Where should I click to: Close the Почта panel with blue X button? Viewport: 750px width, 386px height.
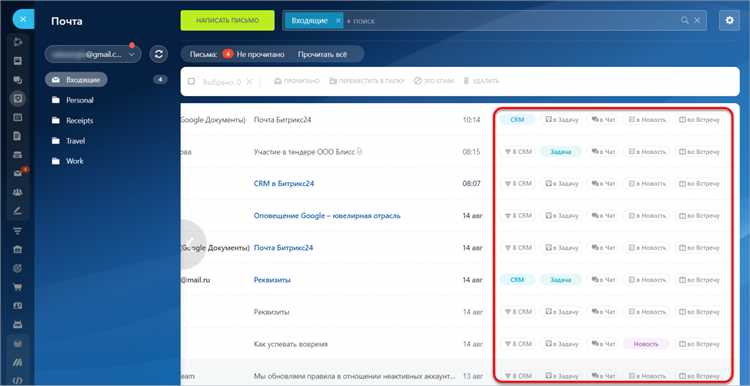[x=23, y=20]
